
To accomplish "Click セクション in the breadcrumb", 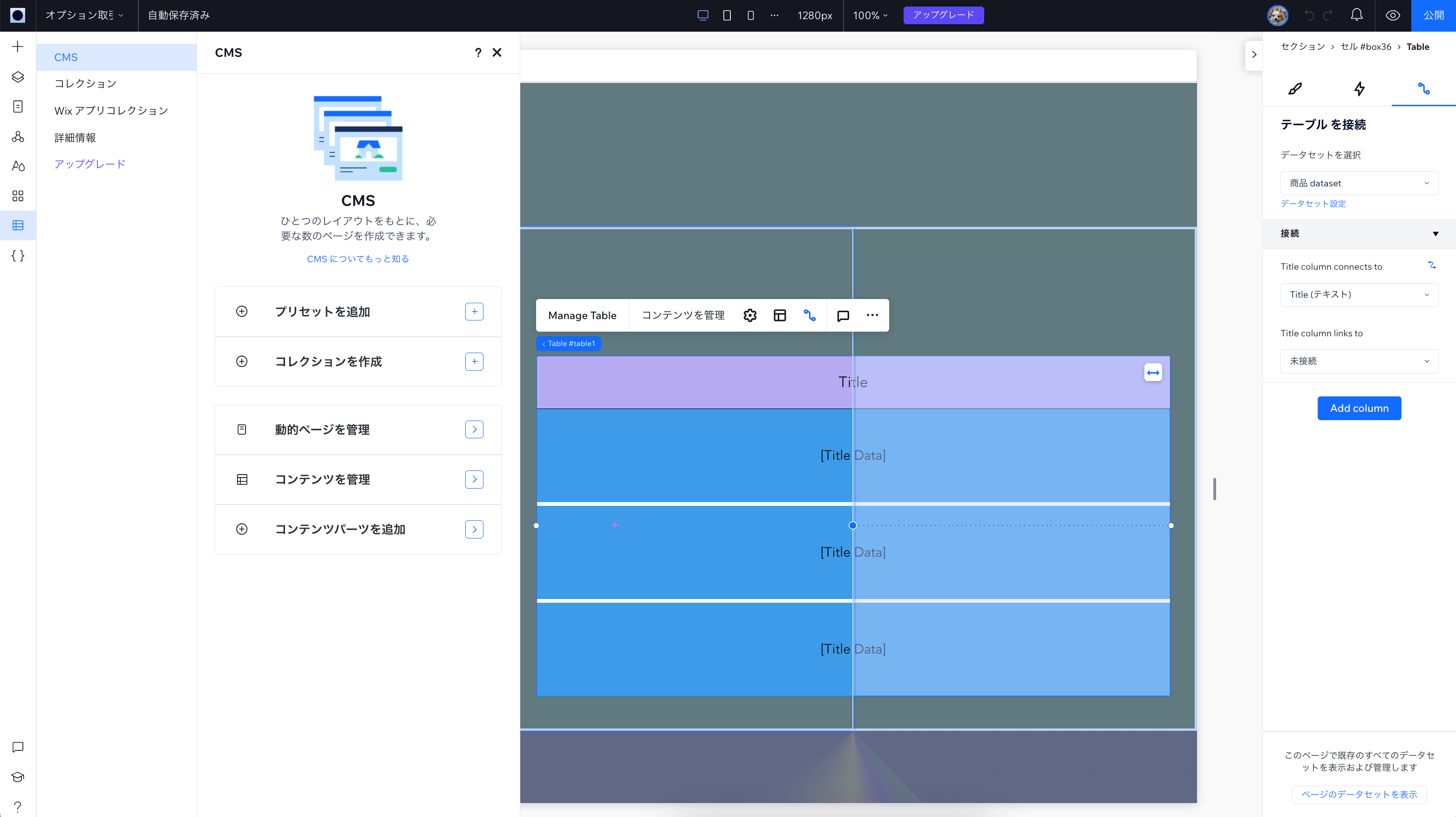I will pos(1302,47).
